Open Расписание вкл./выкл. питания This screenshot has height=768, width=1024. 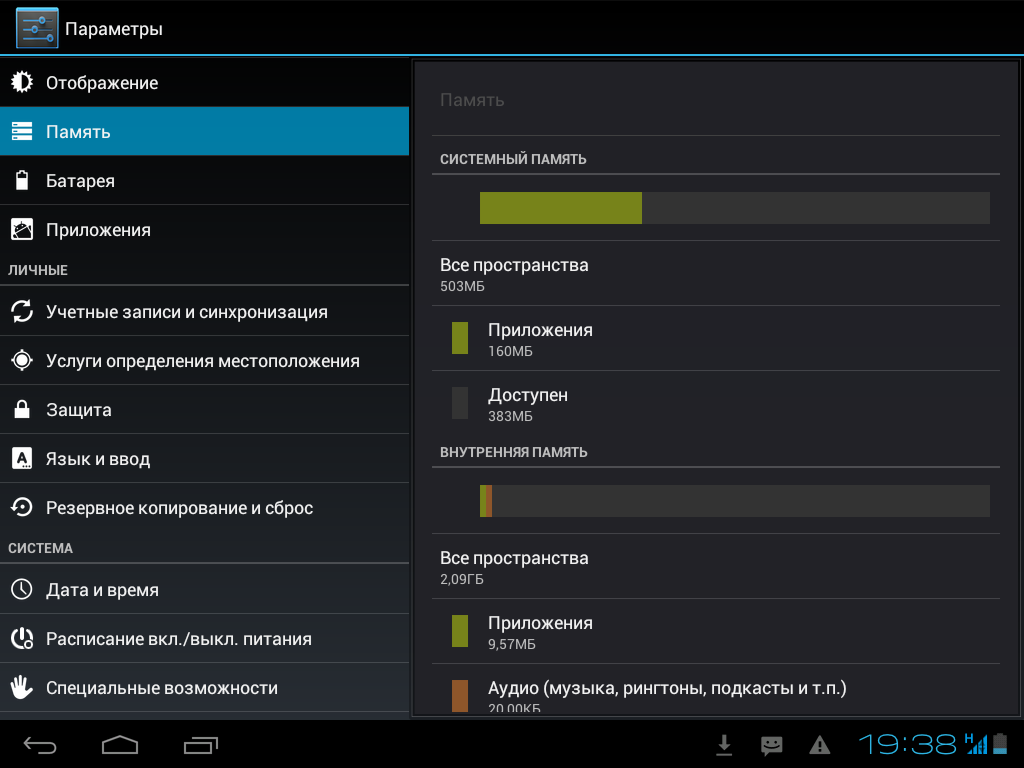(x=204, y=639)
